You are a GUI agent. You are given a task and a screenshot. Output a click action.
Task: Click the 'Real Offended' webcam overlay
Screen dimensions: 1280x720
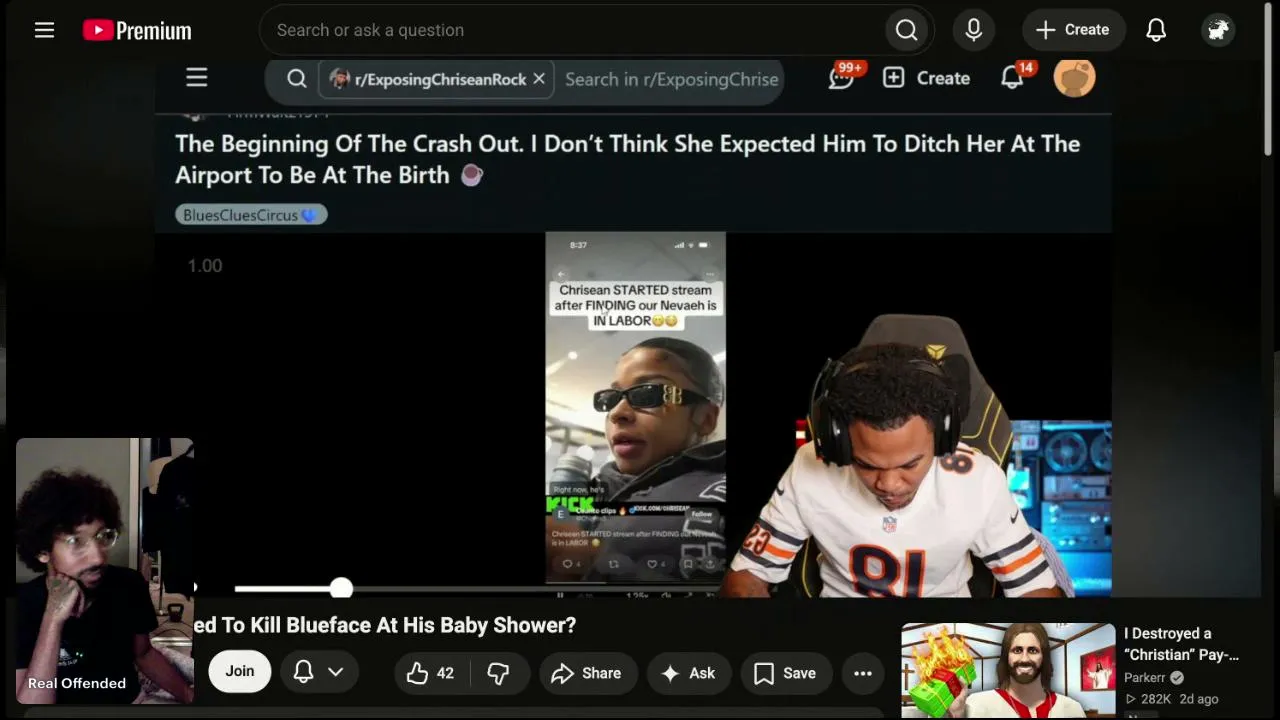pyautogui.click(x=104, y=570)
